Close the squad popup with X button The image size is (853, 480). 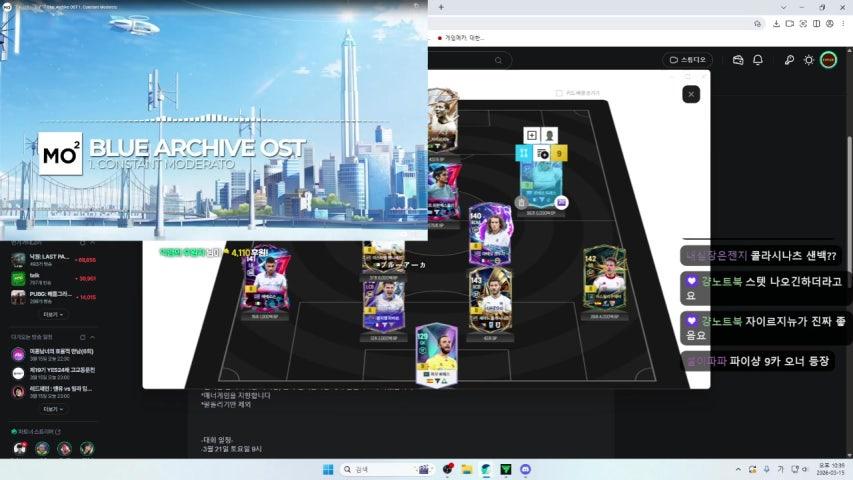click(691, 94)
